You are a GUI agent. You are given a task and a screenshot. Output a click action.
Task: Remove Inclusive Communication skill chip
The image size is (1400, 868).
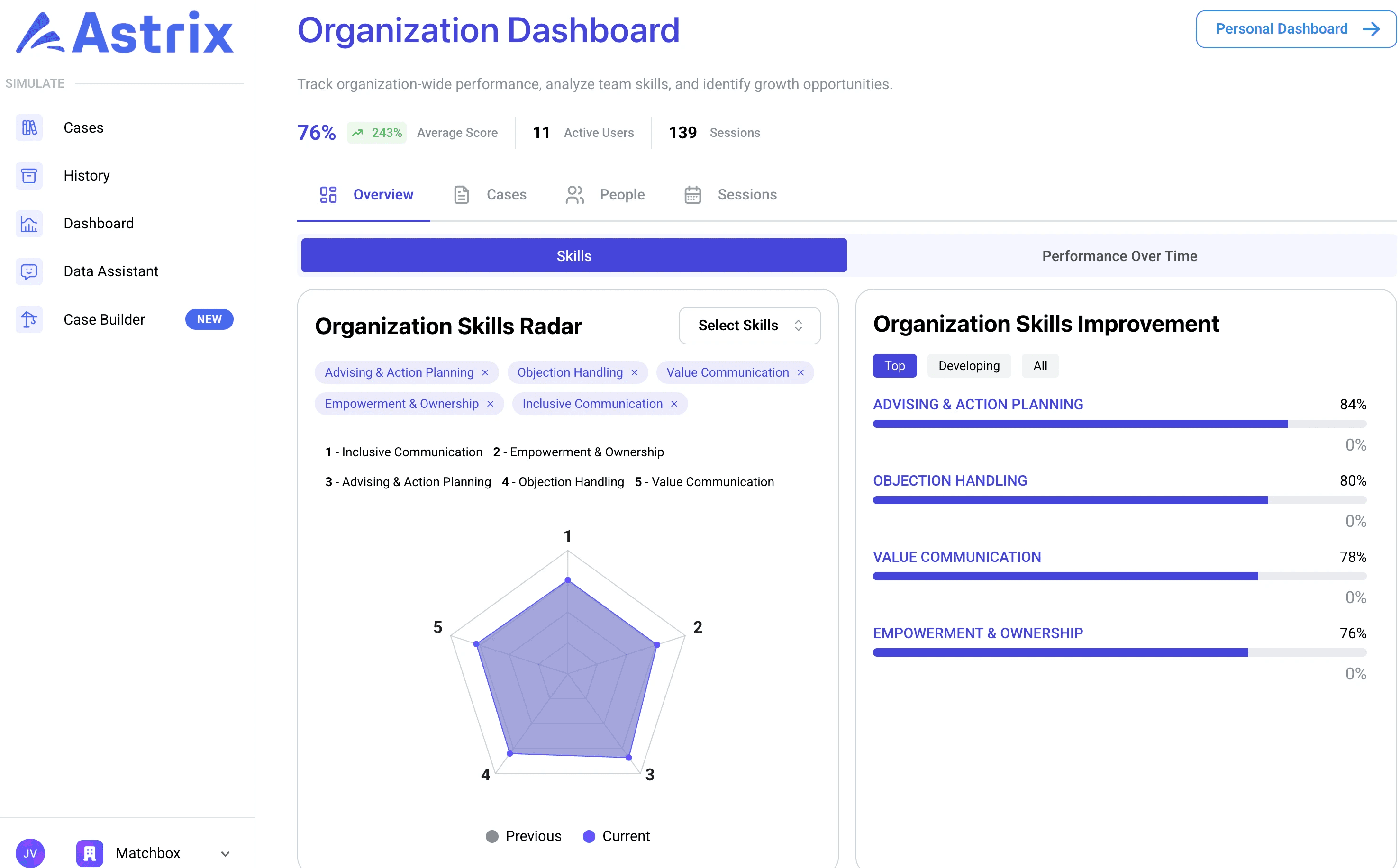tap(674, 404)
